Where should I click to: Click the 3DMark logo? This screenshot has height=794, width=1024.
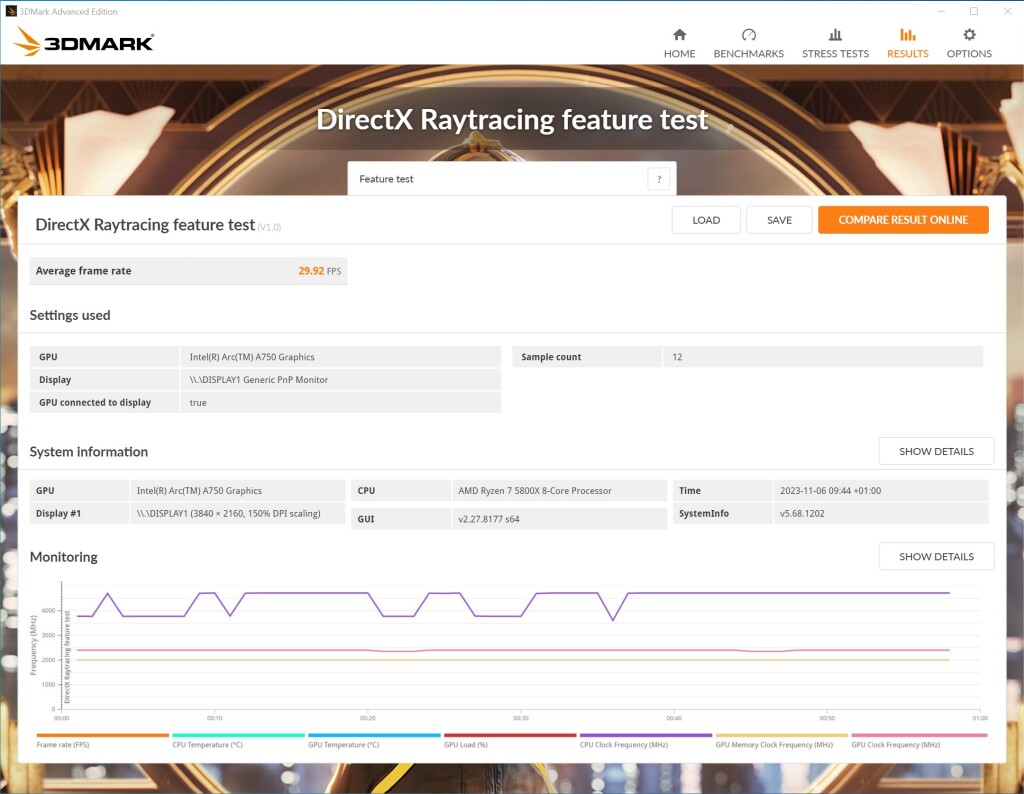pos(85,42)
